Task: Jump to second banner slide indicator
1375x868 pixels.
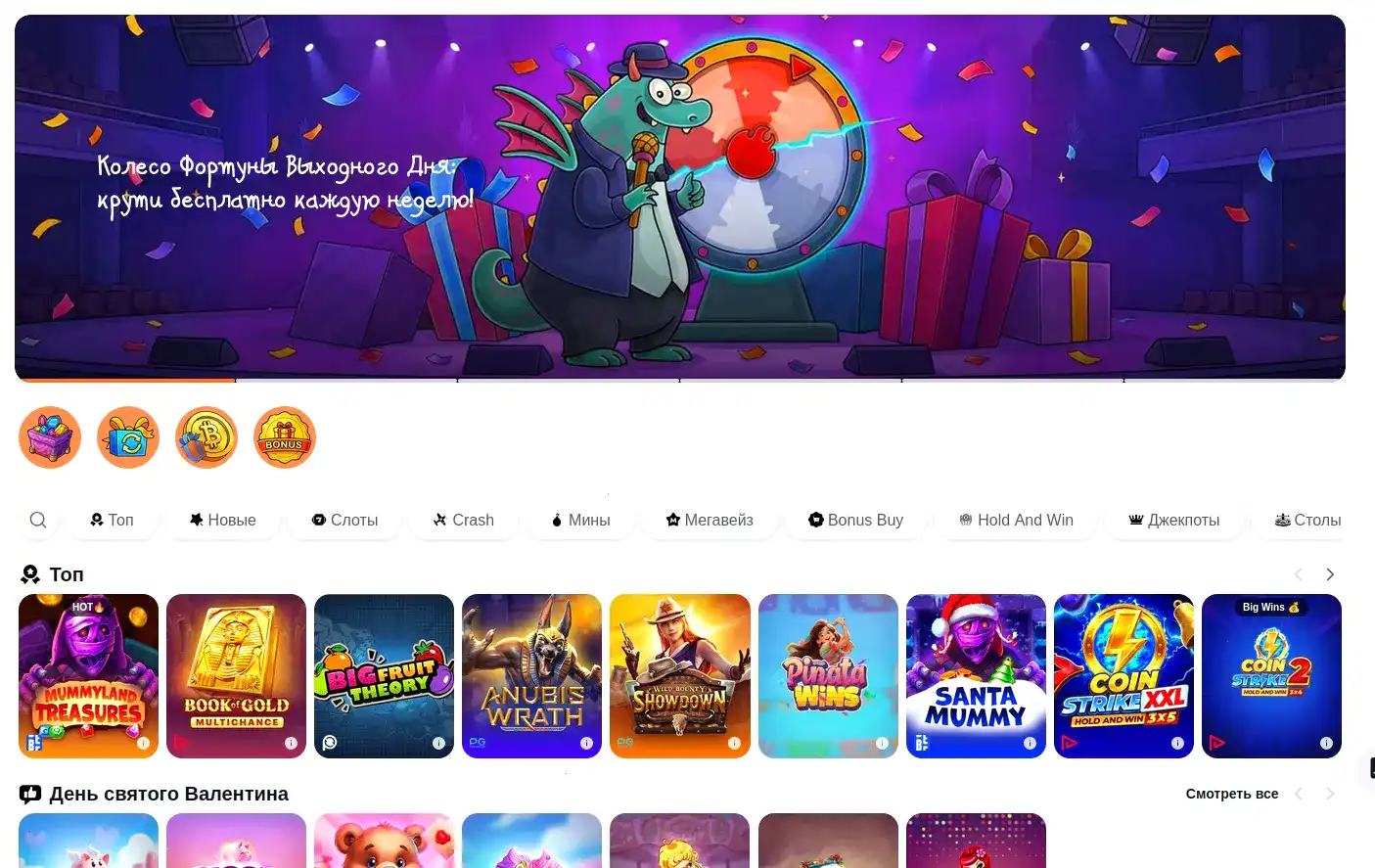Action: 346,380
